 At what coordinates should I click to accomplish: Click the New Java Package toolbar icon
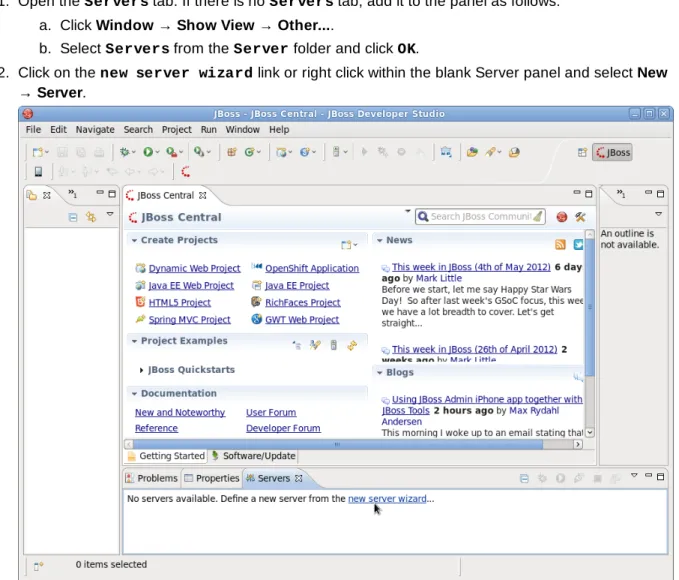point(232,152)
